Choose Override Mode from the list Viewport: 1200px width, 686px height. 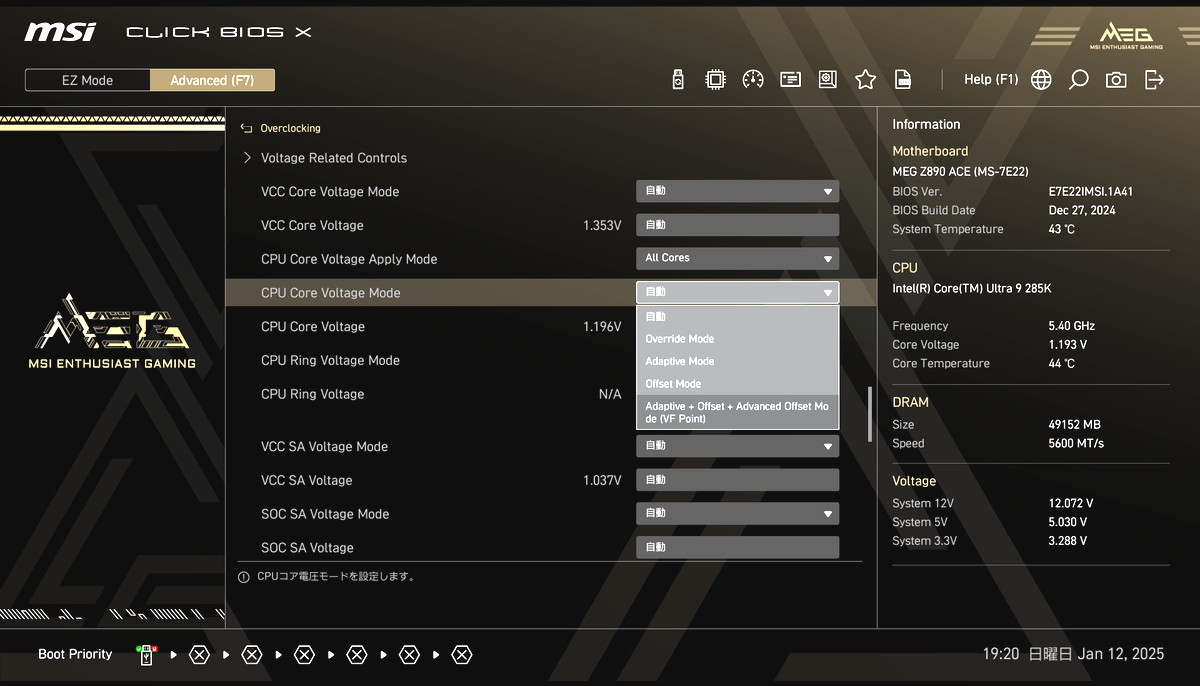(738, 339)
